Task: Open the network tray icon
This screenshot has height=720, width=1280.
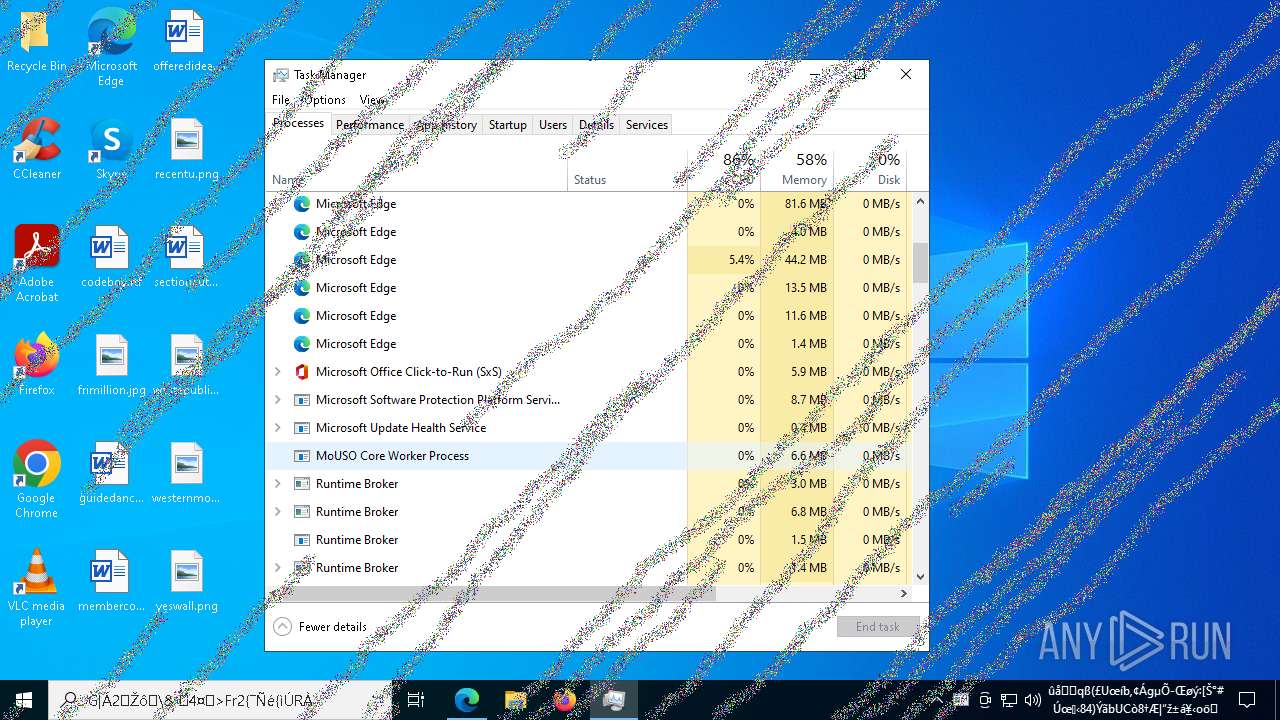Action: click(x=1009, y=700)
